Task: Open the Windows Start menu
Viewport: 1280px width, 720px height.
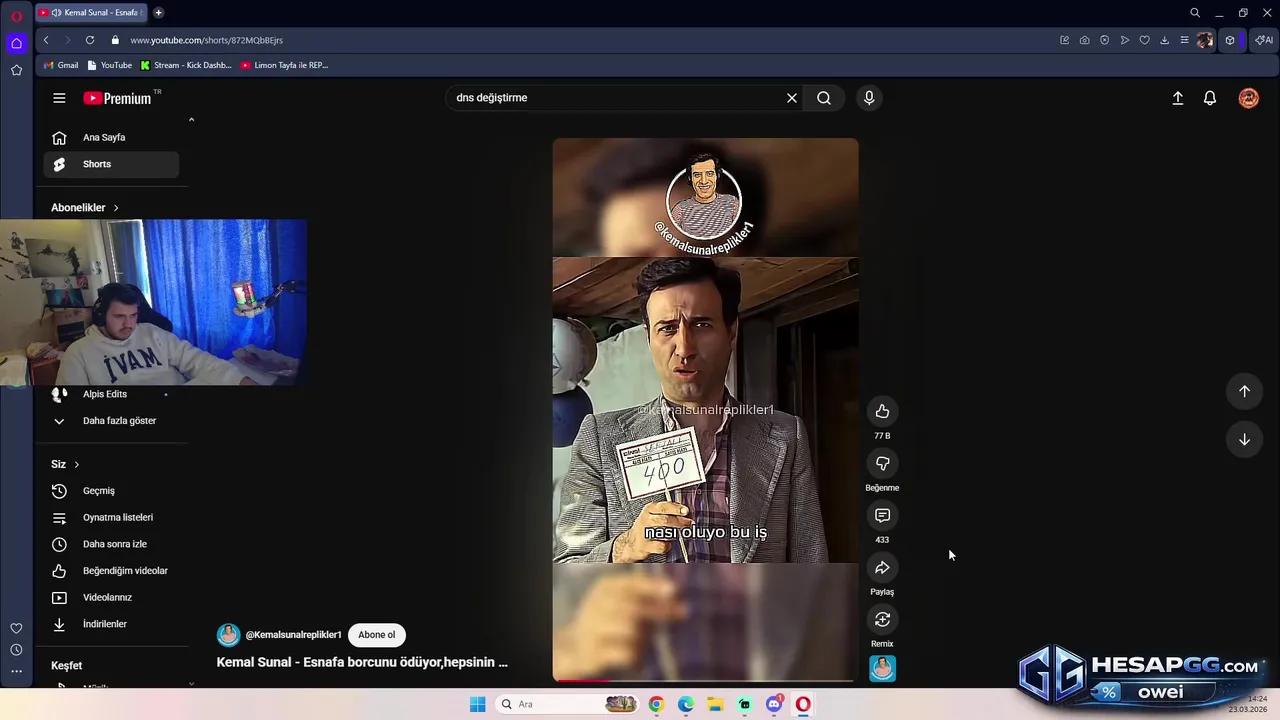Action: pyautogui.click(x=477, y=704)
